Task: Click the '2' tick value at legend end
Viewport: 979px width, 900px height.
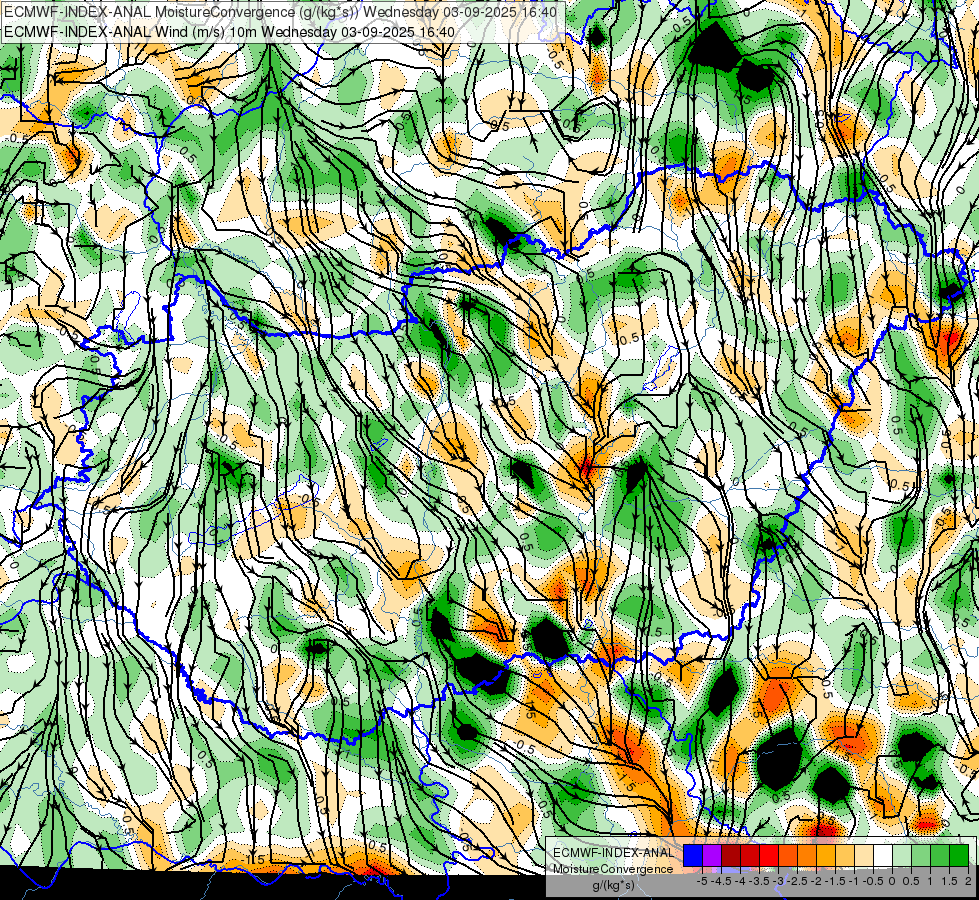Action: 968,881
